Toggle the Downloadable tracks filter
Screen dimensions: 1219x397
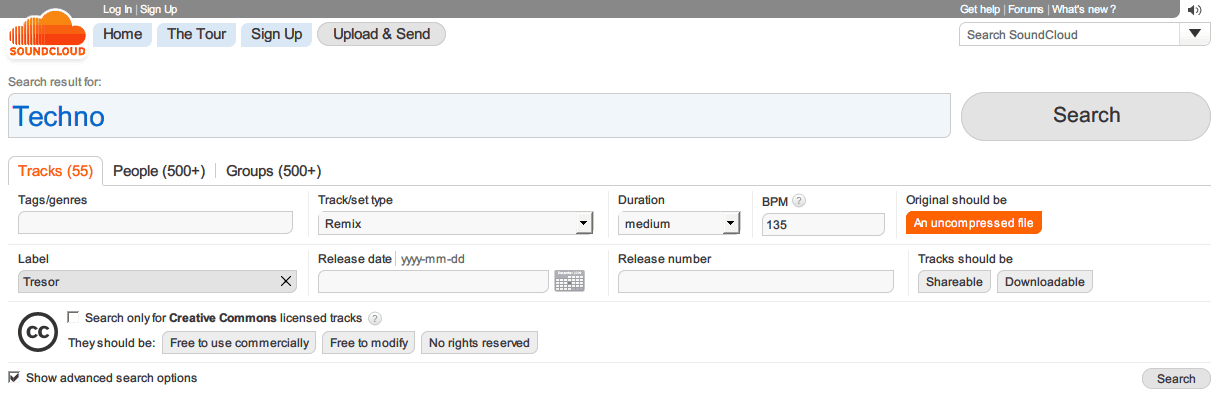point(1045,282)
